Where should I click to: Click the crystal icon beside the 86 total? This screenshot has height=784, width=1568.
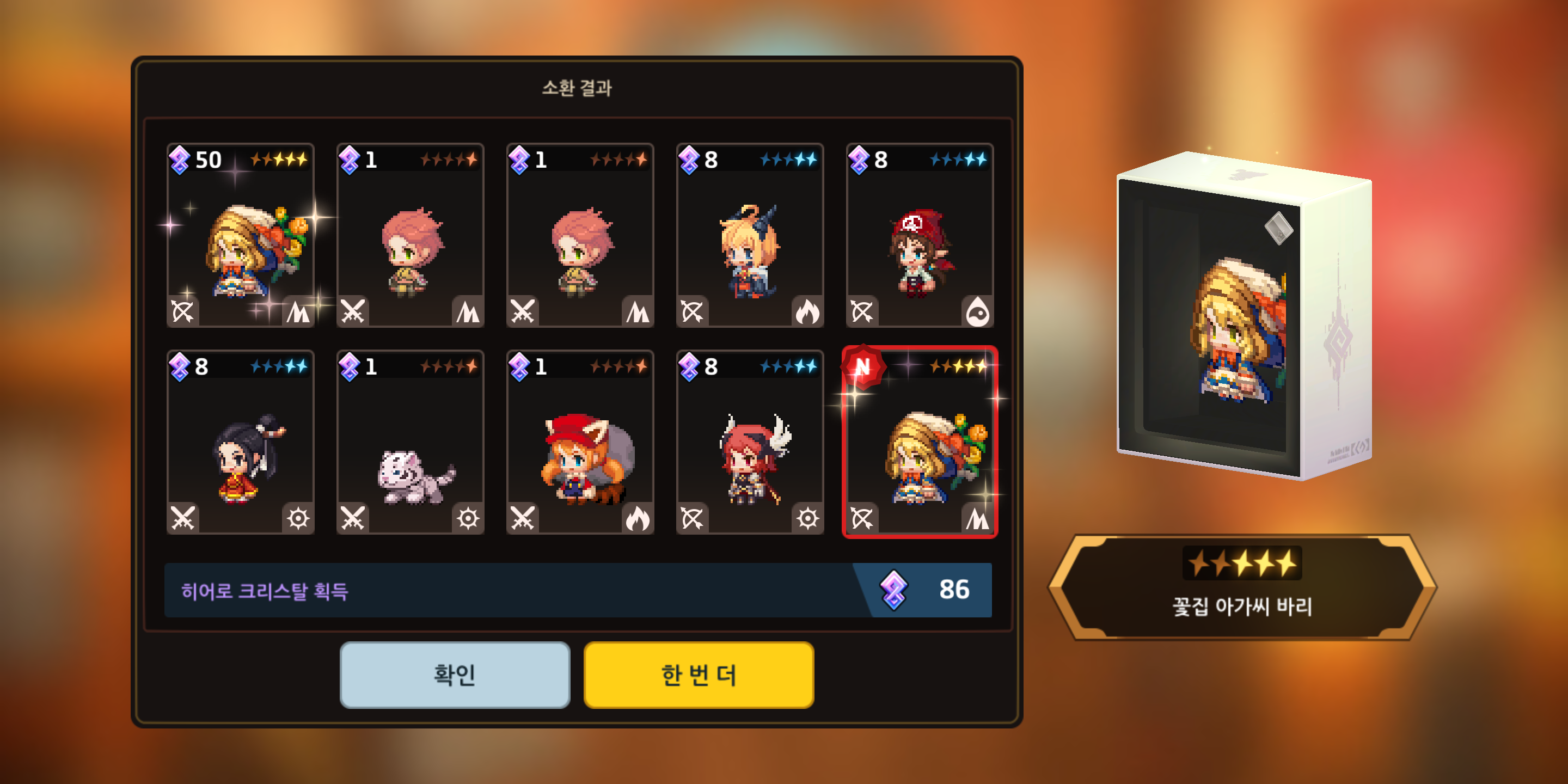(x=893, y=590)
